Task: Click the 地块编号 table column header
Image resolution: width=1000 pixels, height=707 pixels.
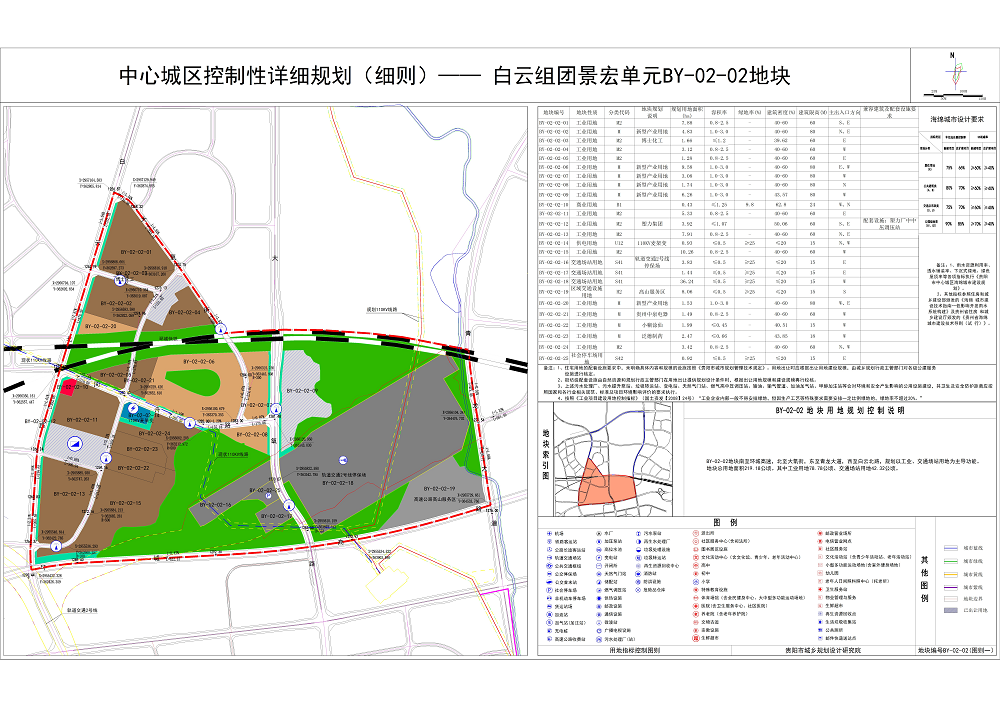Action: 554,112
